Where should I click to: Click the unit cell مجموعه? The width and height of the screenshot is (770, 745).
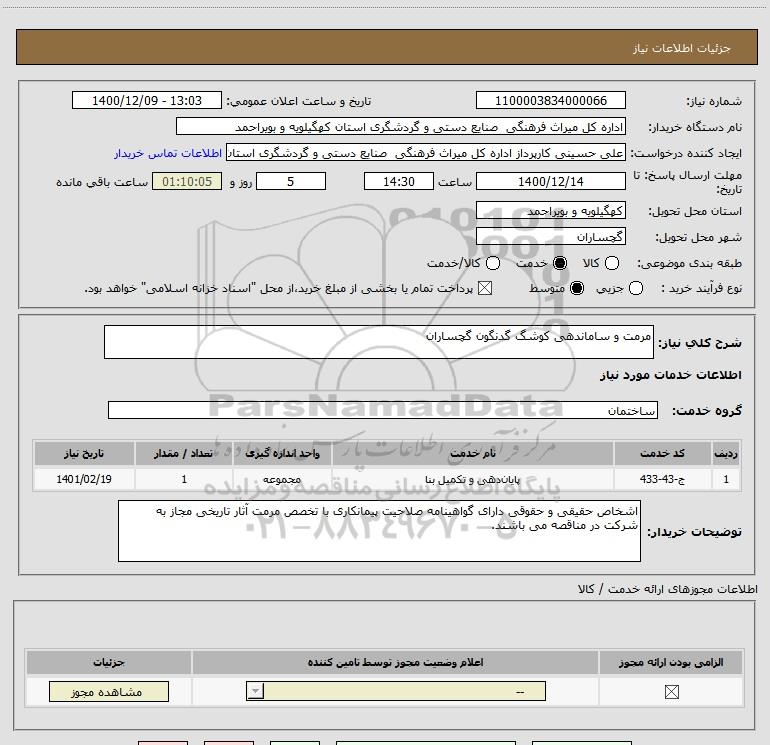282,479
